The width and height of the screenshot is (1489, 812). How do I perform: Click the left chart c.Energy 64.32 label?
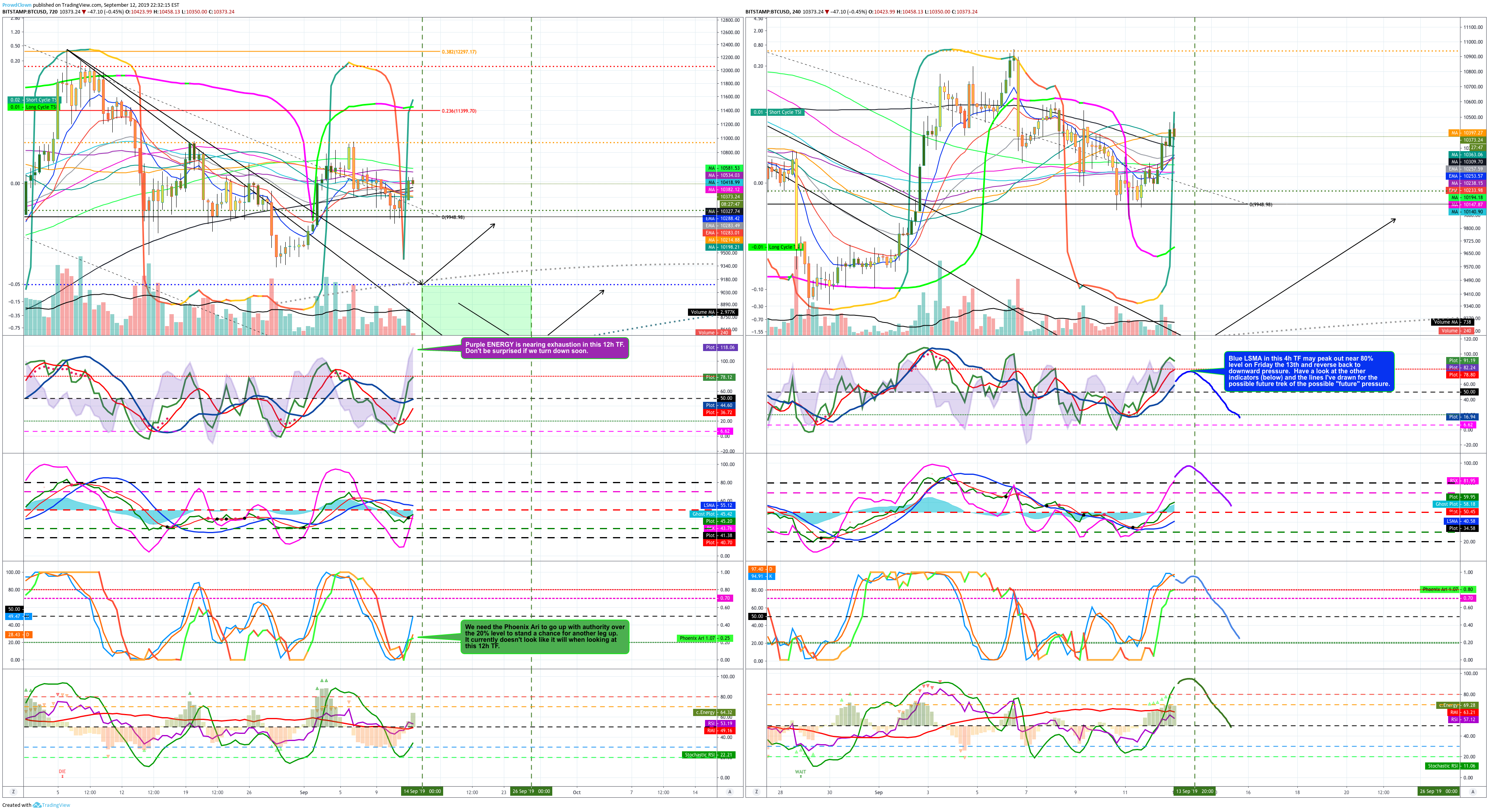715,712
